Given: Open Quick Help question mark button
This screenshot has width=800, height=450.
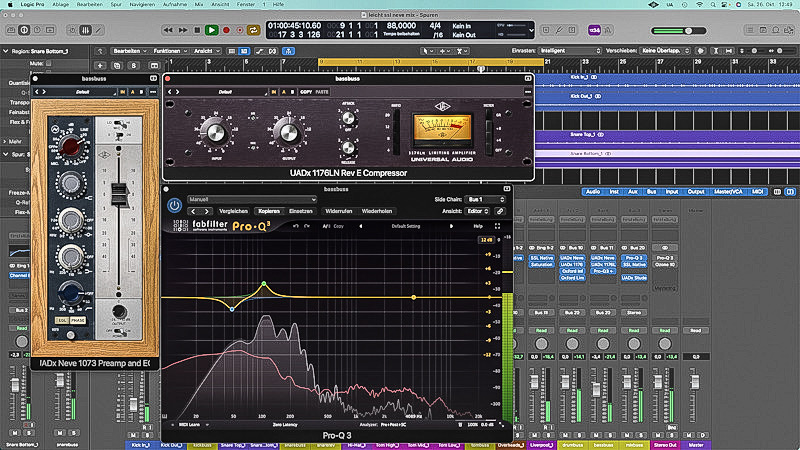Looking at the screenshot, I should [37, 30].
